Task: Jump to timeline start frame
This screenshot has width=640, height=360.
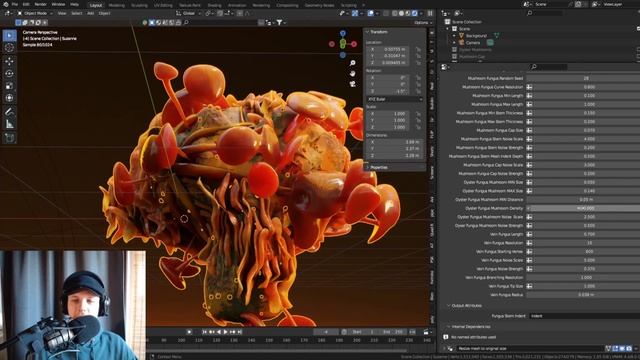Action: coord(204,332)
